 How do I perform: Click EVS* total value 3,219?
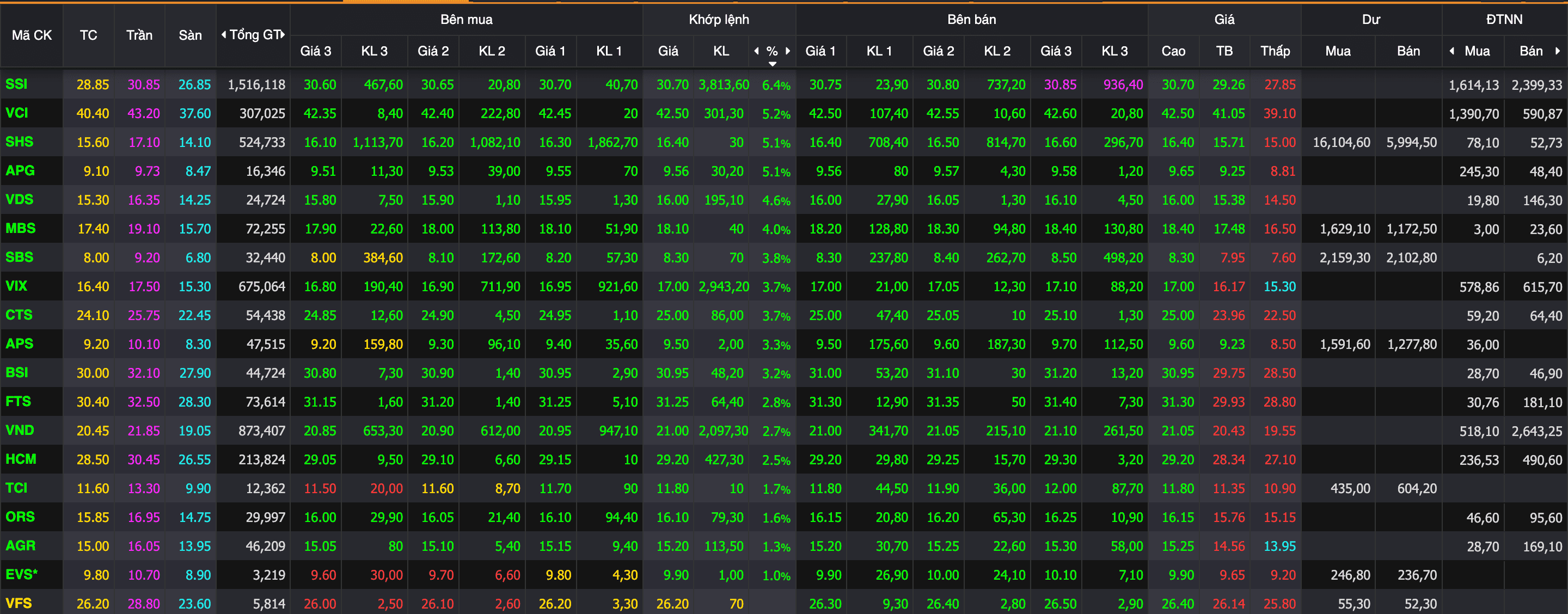click(x=269, y=575)
